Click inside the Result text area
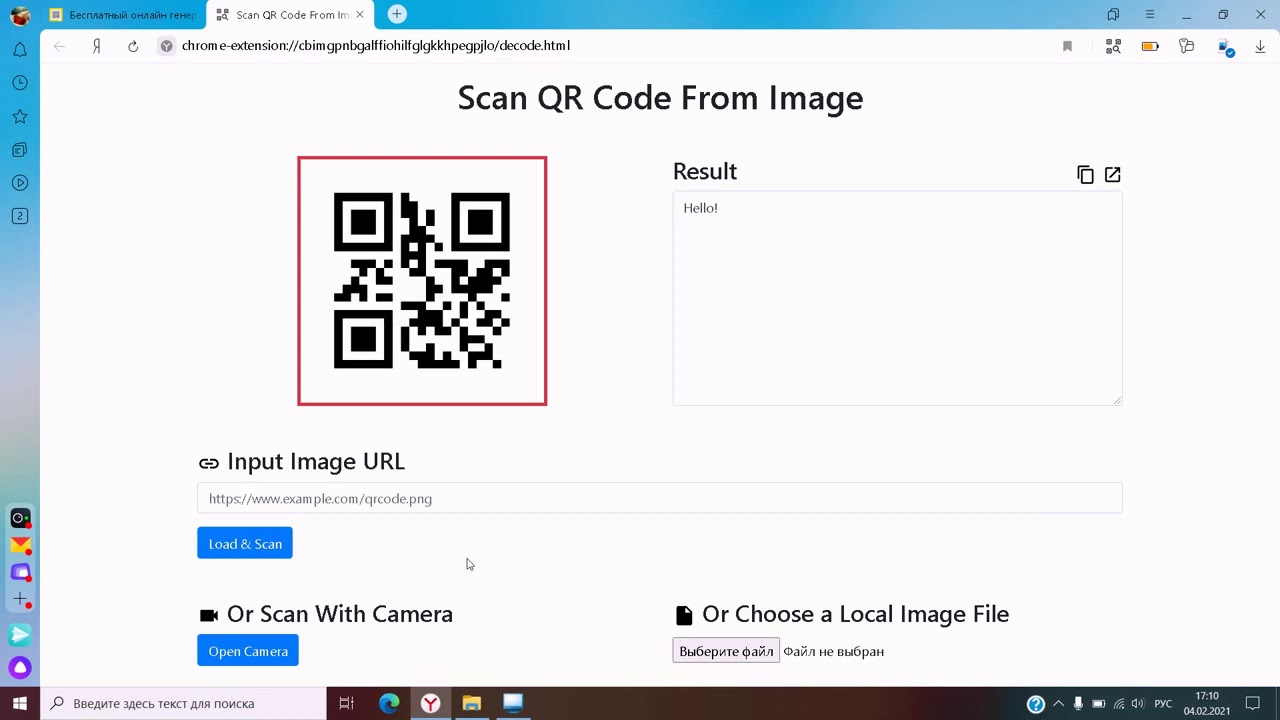1280x720 pixels. click(897, 298)
